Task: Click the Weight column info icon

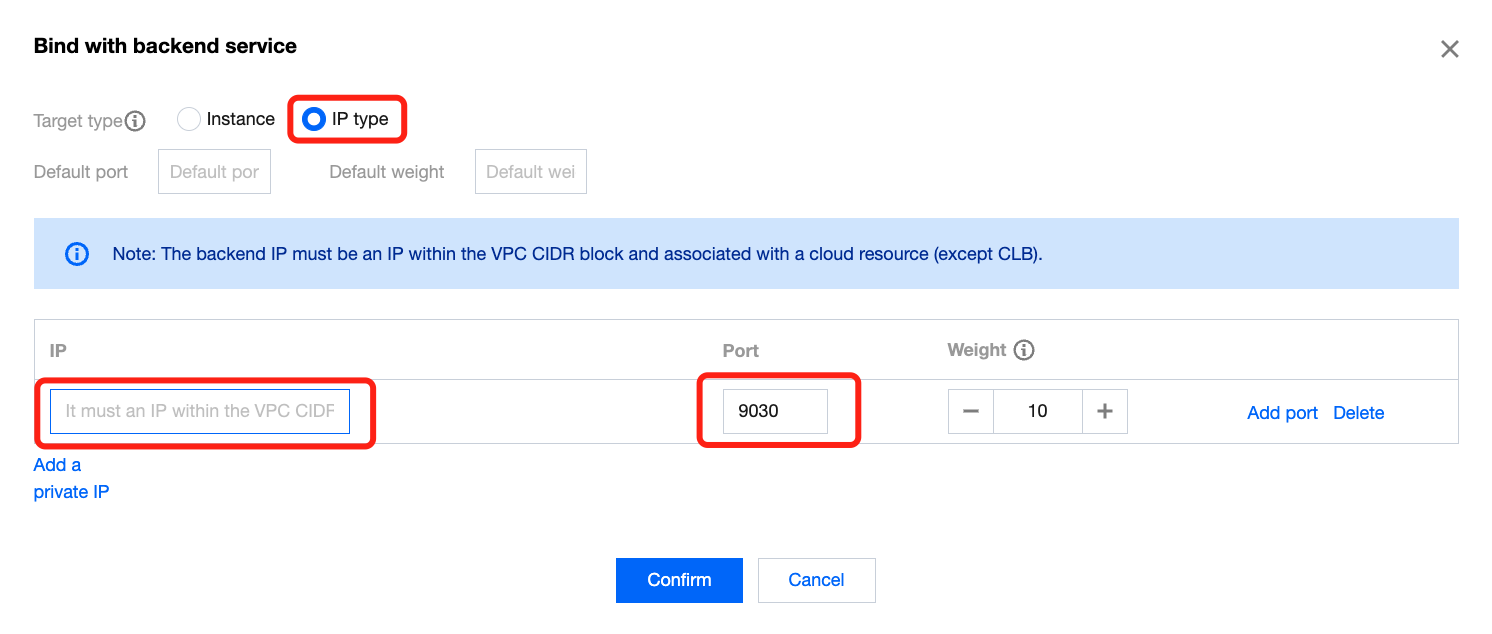Action: click(x=1023, y=350)
